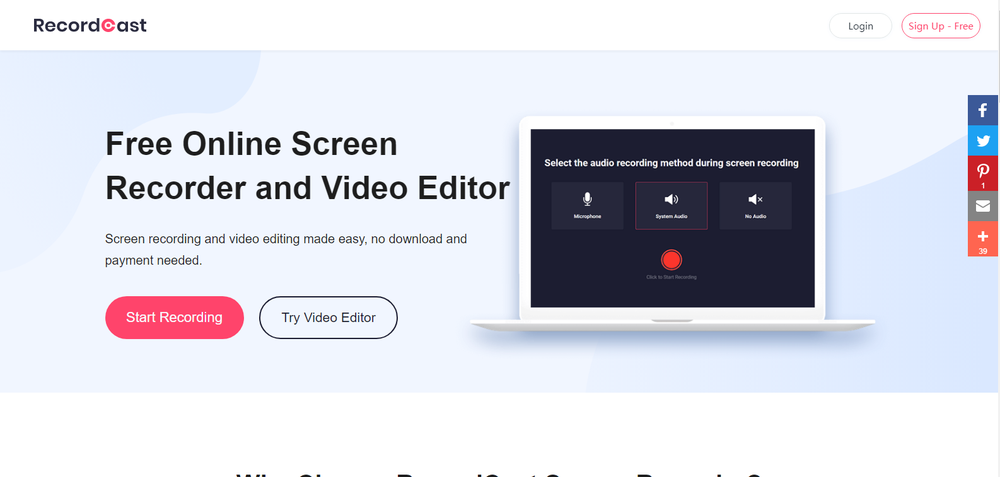Image resolution: width=1000 pixels, height=477 pixels.
Task: Click the Start Recording button
Action: [174, 318]
